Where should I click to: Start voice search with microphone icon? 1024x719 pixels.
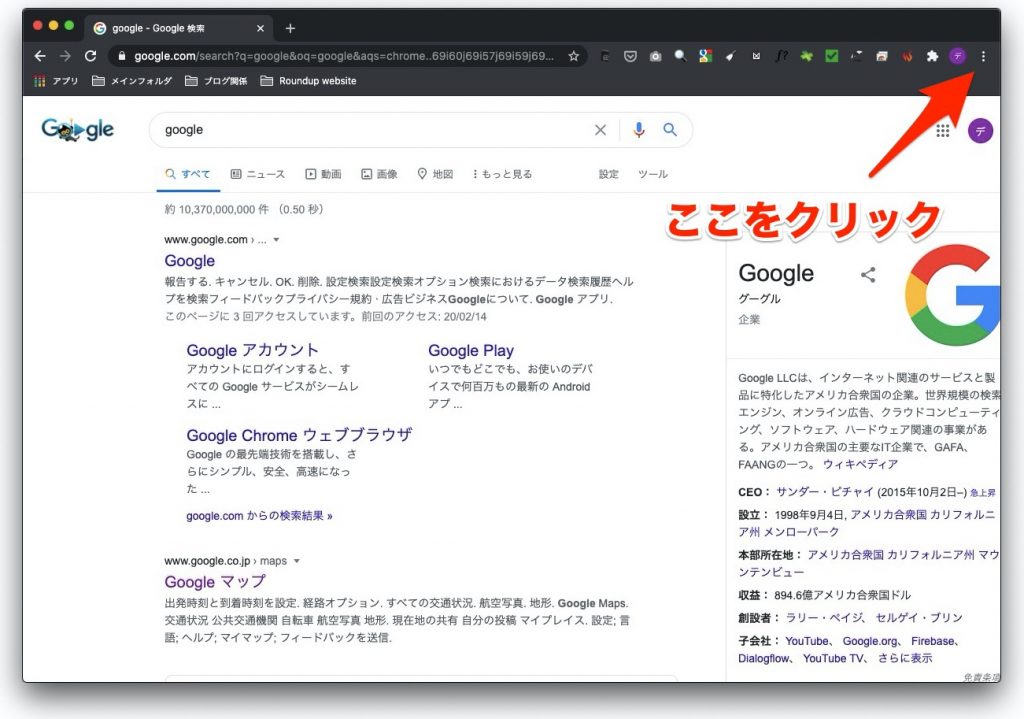point(639,130)
